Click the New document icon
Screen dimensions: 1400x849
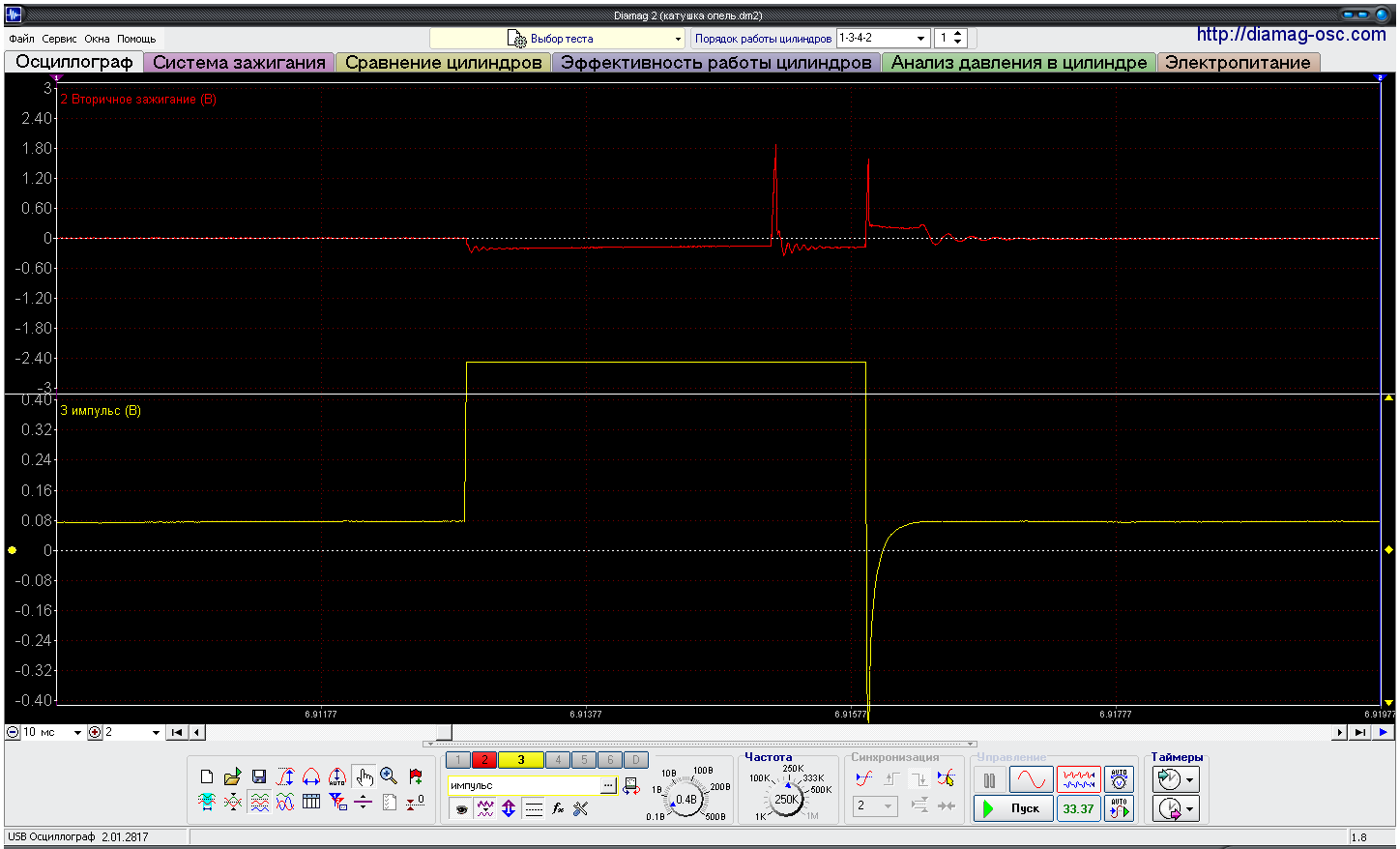click(207, 776)
